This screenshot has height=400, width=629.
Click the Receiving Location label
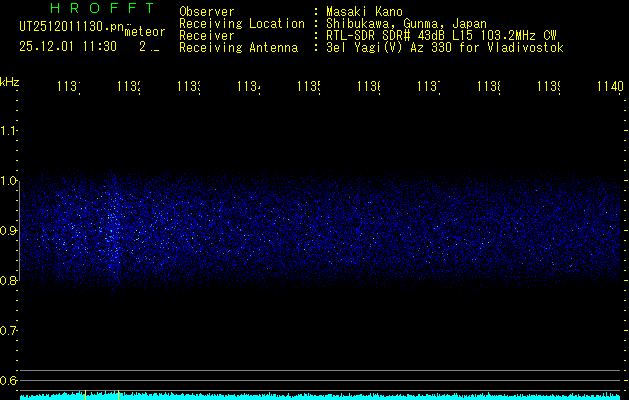click(242, 23)
